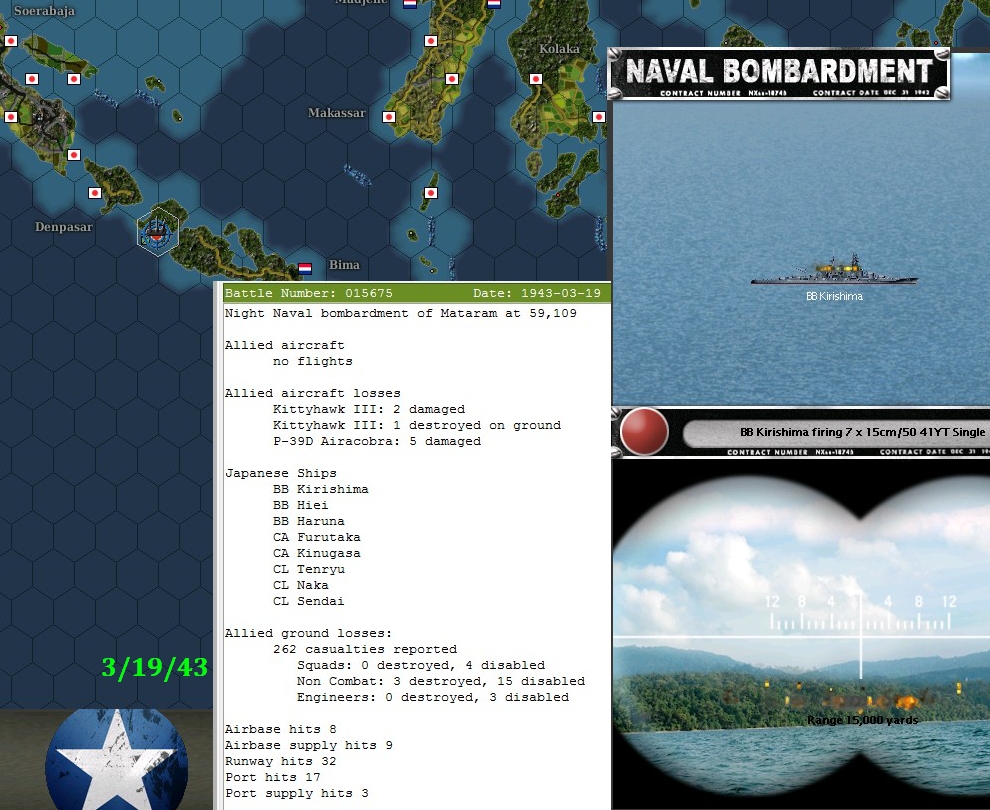Select the Japanese flag base below Kolaka label
990x810 pixels.
tap(536, 79)
